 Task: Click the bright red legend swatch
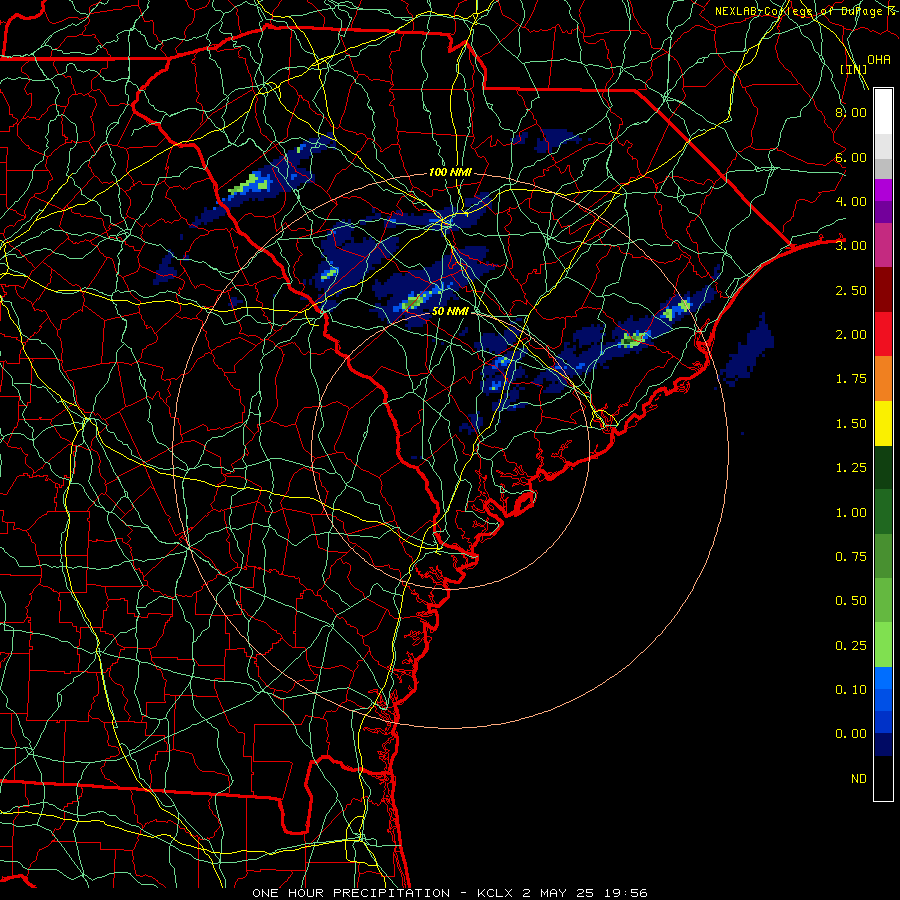[x=883, y=334]
